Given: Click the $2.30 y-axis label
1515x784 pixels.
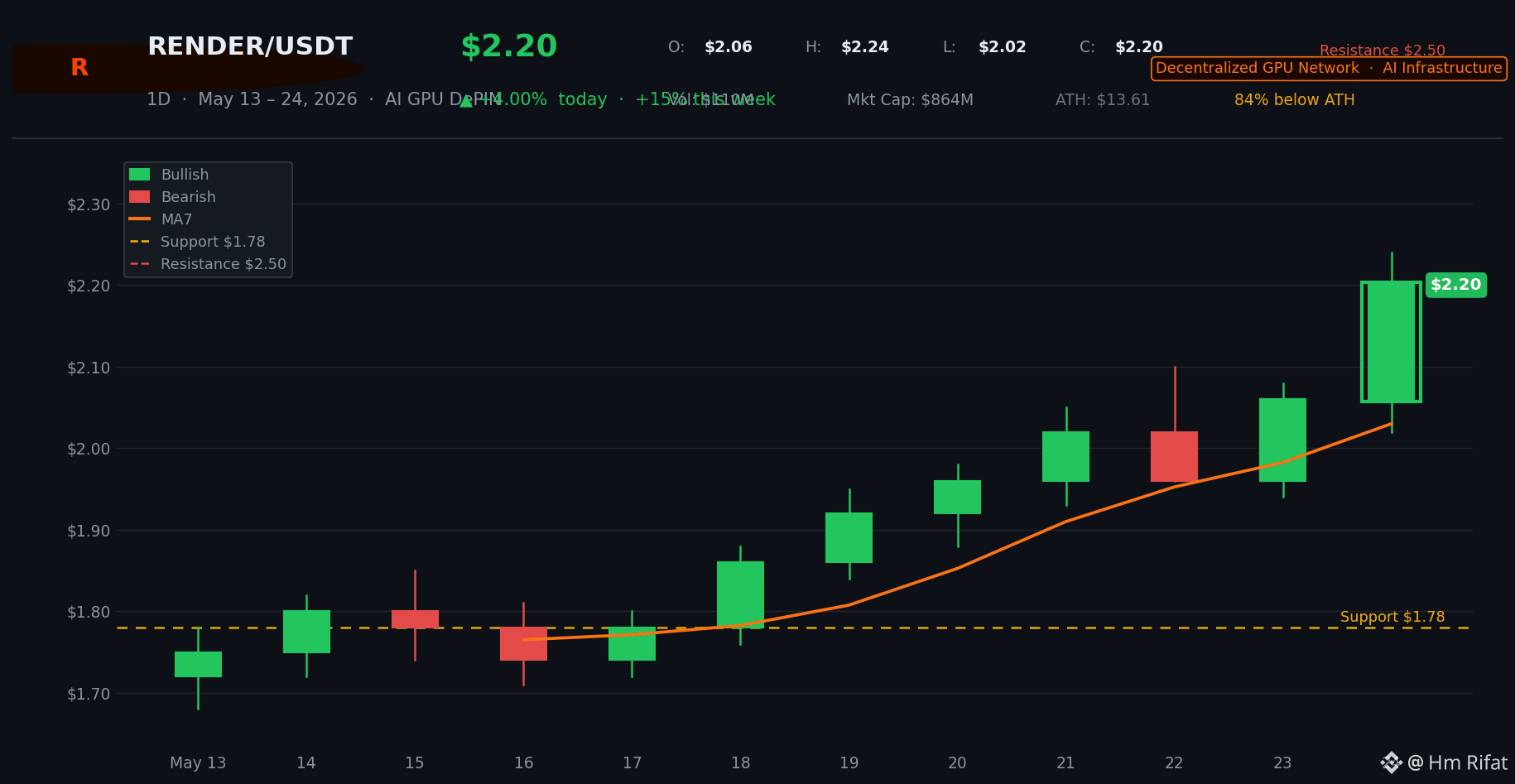Looking at the screenshot, I should [x=89, y=204].
